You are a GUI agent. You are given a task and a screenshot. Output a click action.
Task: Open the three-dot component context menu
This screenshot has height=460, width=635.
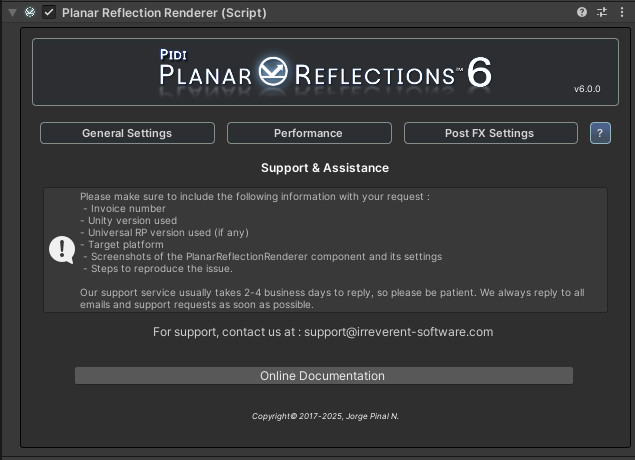[622, 12]
